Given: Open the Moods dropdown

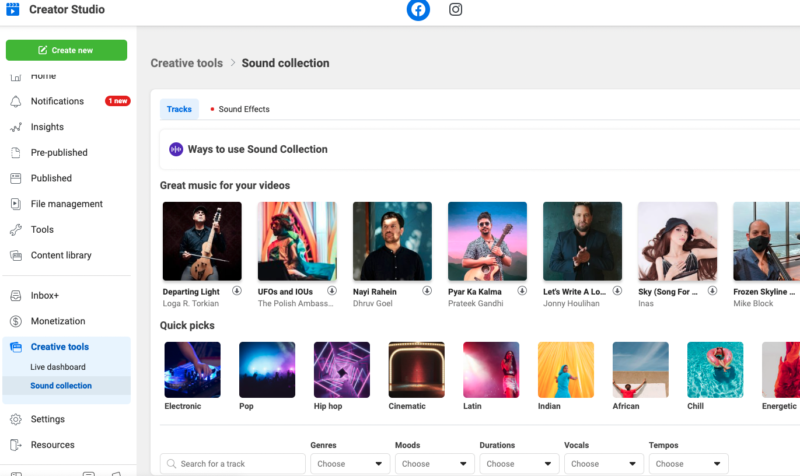Looking at the screenshot, I should (x=434, y=464).
